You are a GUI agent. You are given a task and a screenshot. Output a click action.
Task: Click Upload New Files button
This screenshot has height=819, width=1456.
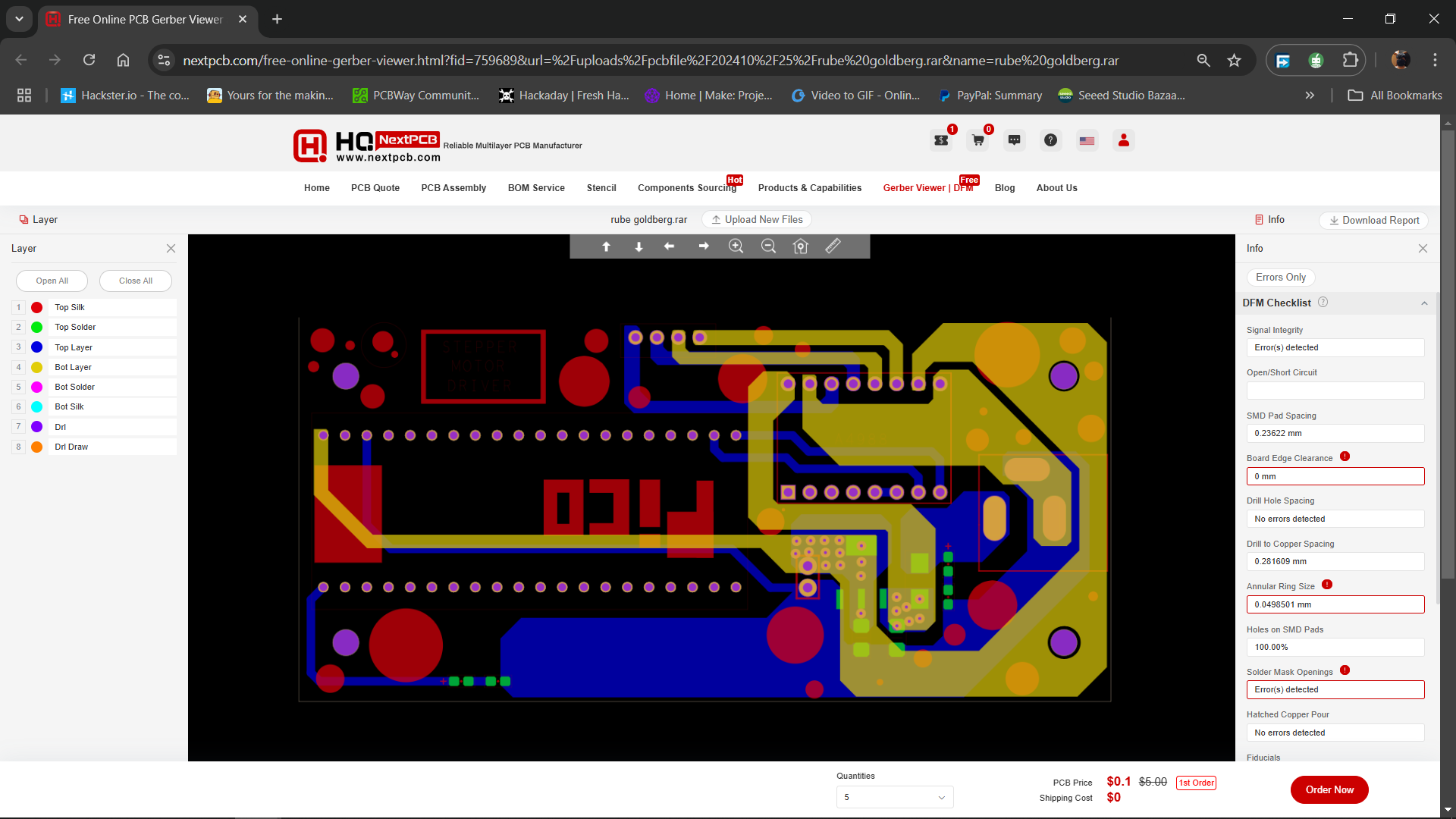point(757,220)
